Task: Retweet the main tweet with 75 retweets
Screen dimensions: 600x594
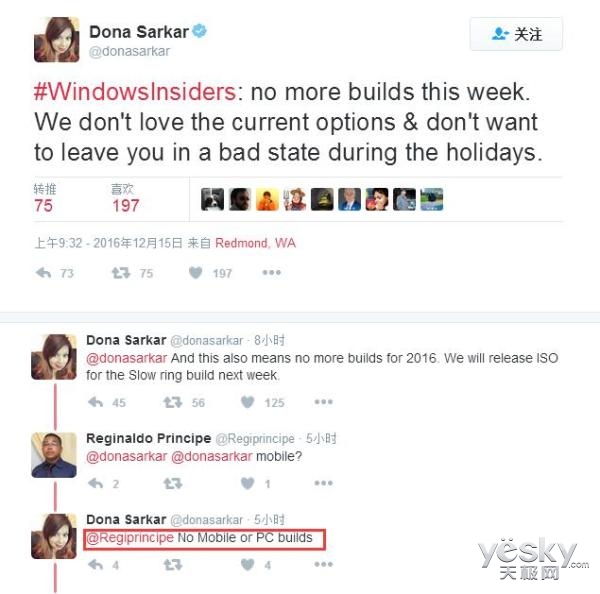Action: pyautogui.click(x=121, y=273)
